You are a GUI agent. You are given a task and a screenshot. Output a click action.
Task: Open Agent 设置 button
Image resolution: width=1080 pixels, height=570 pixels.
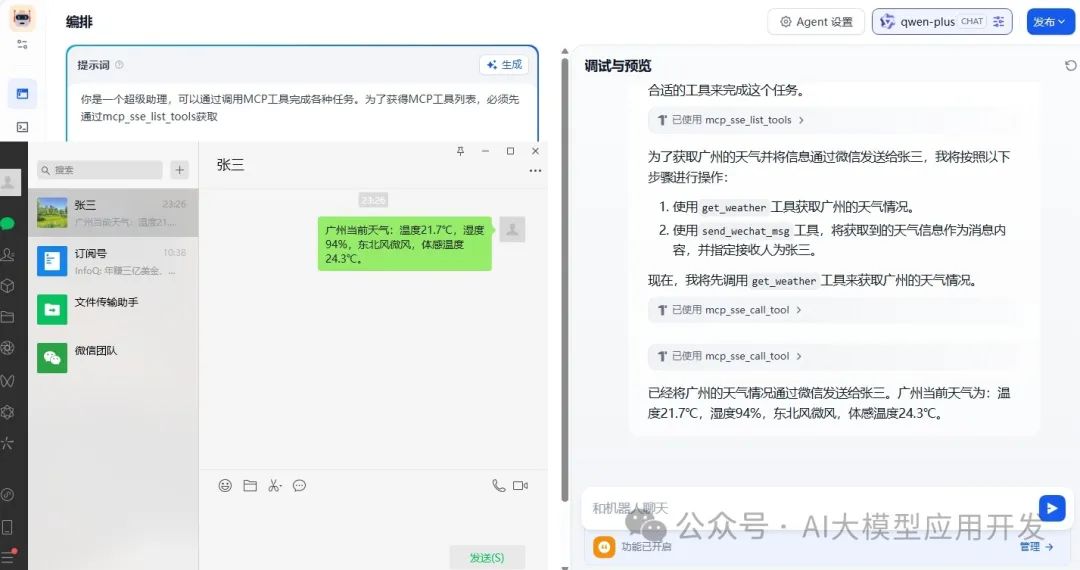click(x=816, y=21)
